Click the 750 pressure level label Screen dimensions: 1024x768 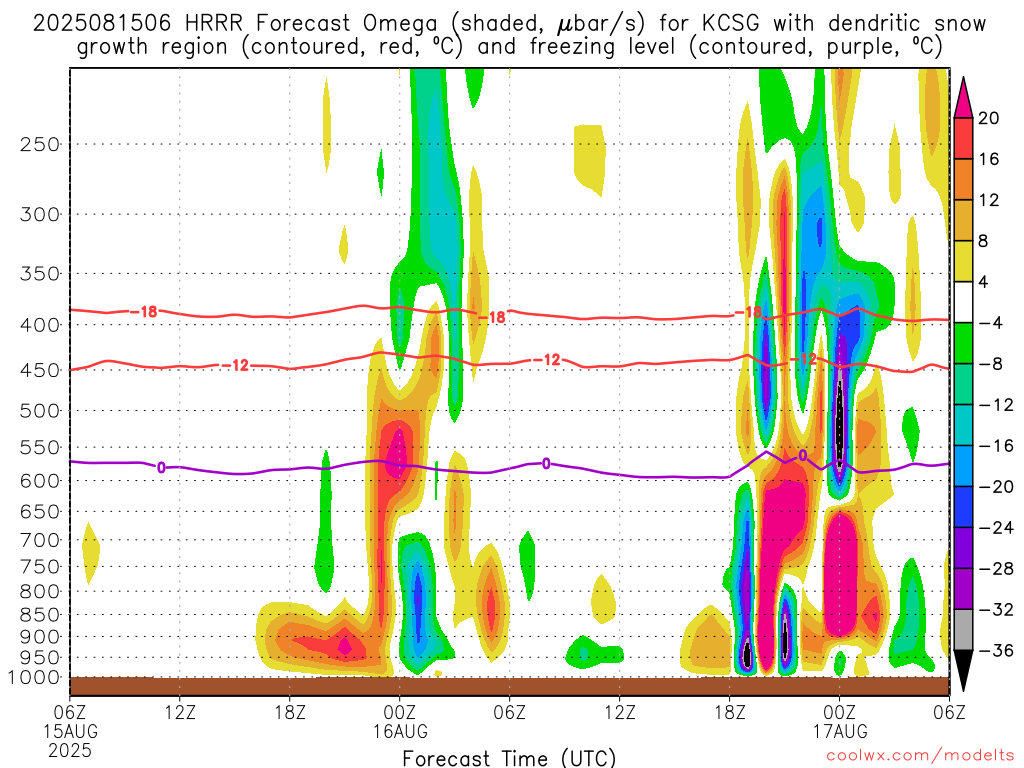coord(39,567)
